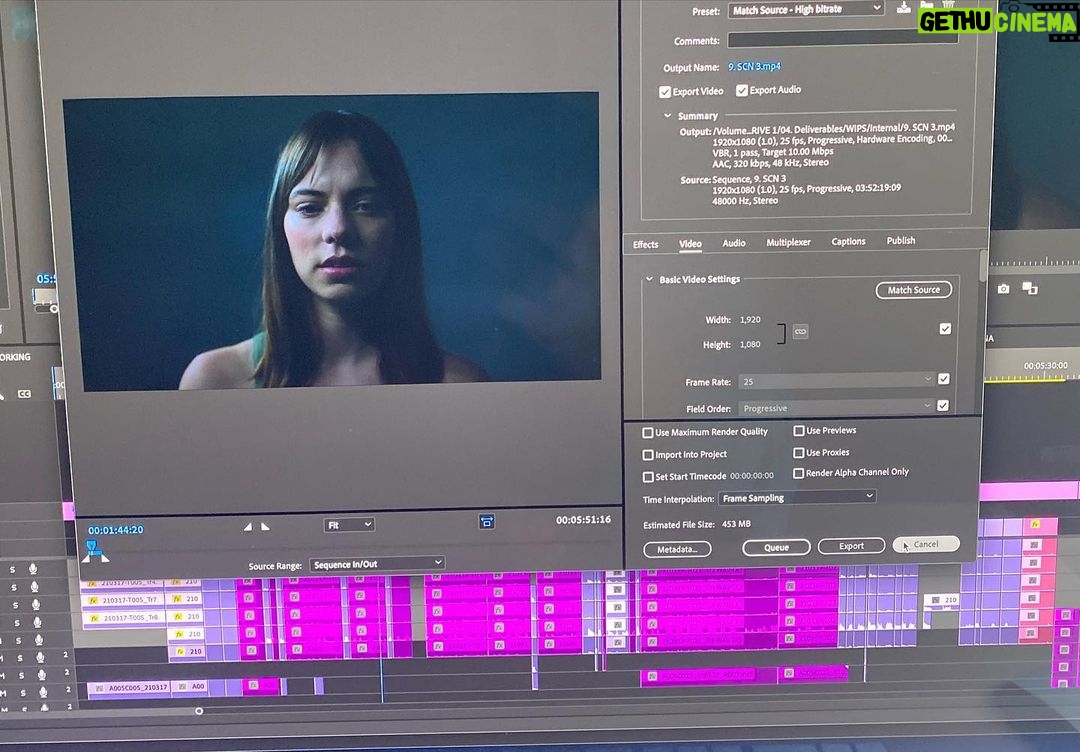
Task: Open the Comparison View icon beside camera
Action: pos(1030,288)
